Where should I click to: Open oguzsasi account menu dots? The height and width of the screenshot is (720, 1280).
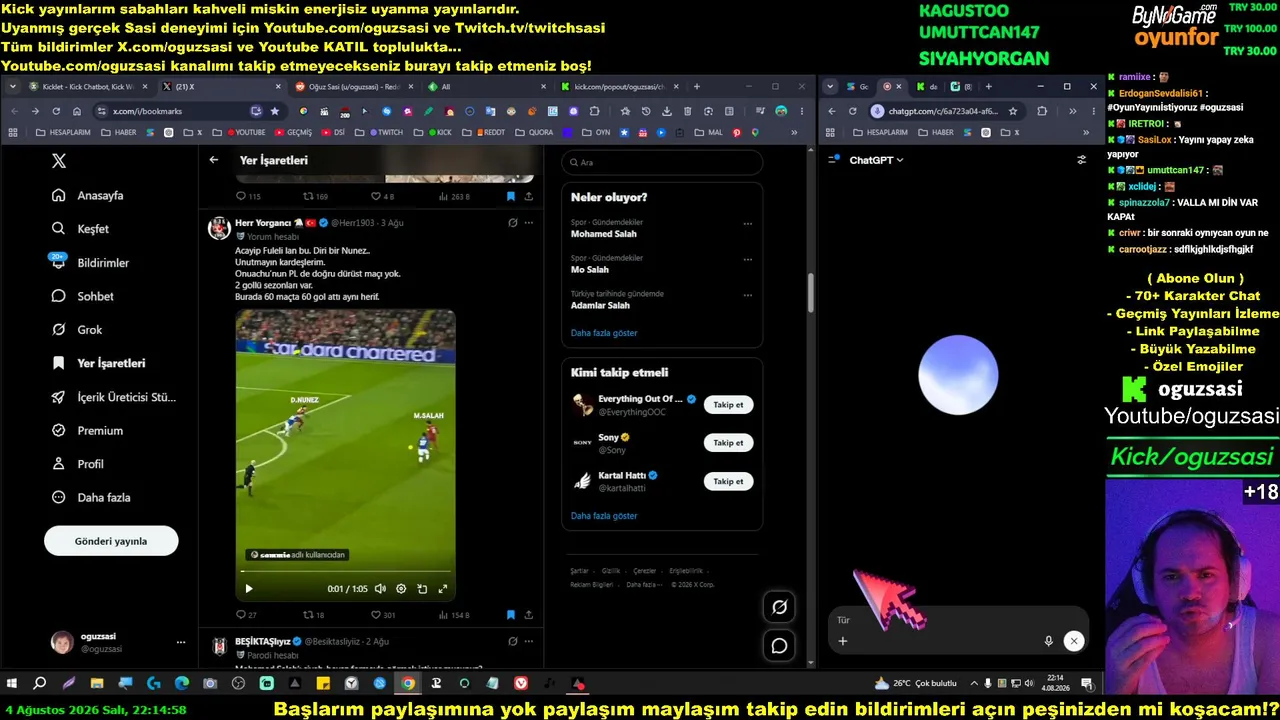pyautogui.click(x=181, y=642)
